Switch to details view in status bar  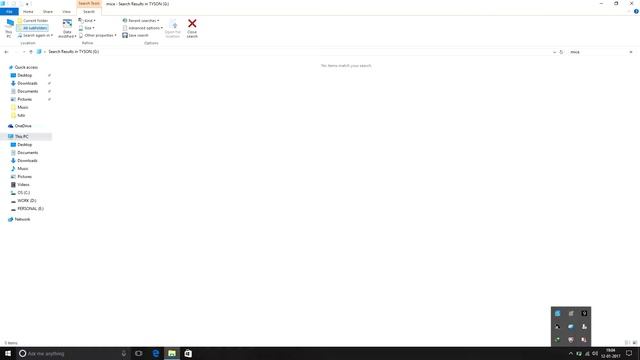pos(627,343)
